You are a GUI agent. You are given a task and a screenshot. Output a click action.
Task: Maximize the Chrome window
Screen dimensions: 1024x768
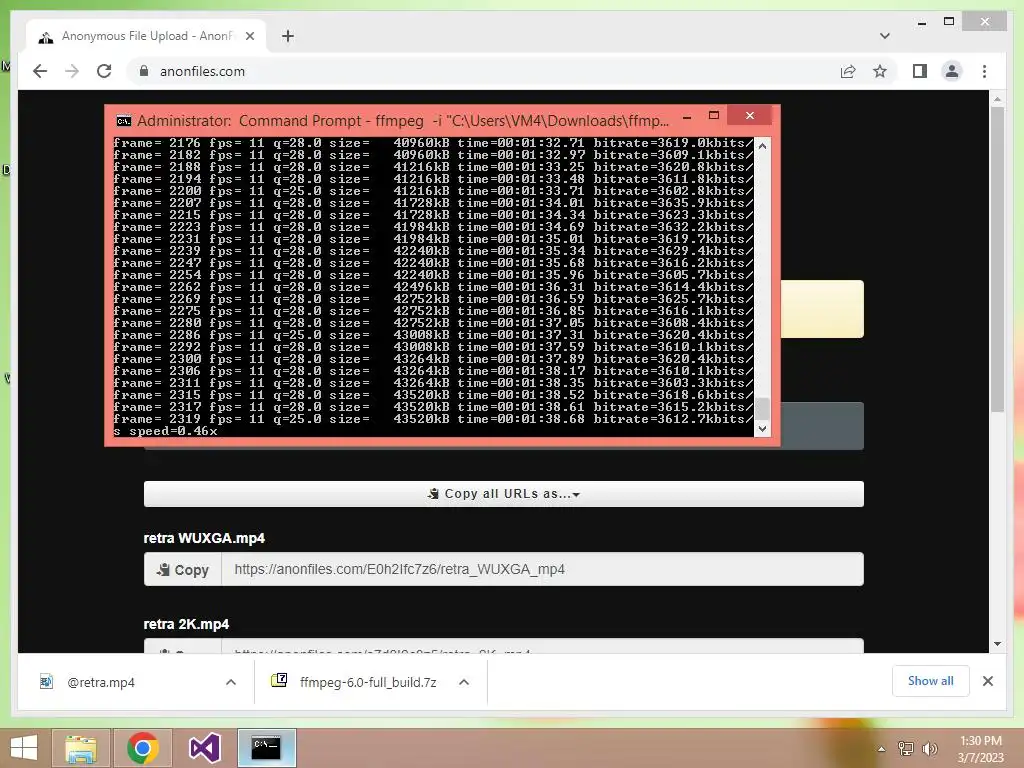coord(949,22)
